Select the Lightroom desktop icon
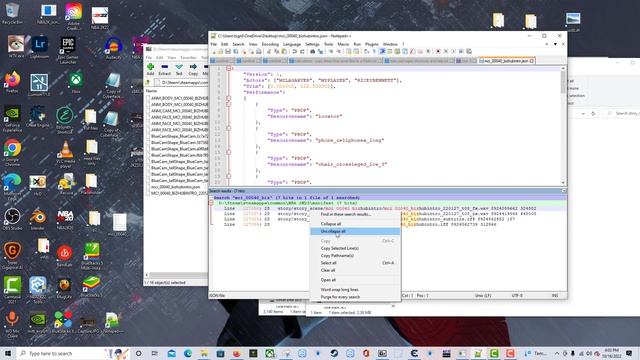Viewport: 640px width, 360px height. [x=40, y=47]
